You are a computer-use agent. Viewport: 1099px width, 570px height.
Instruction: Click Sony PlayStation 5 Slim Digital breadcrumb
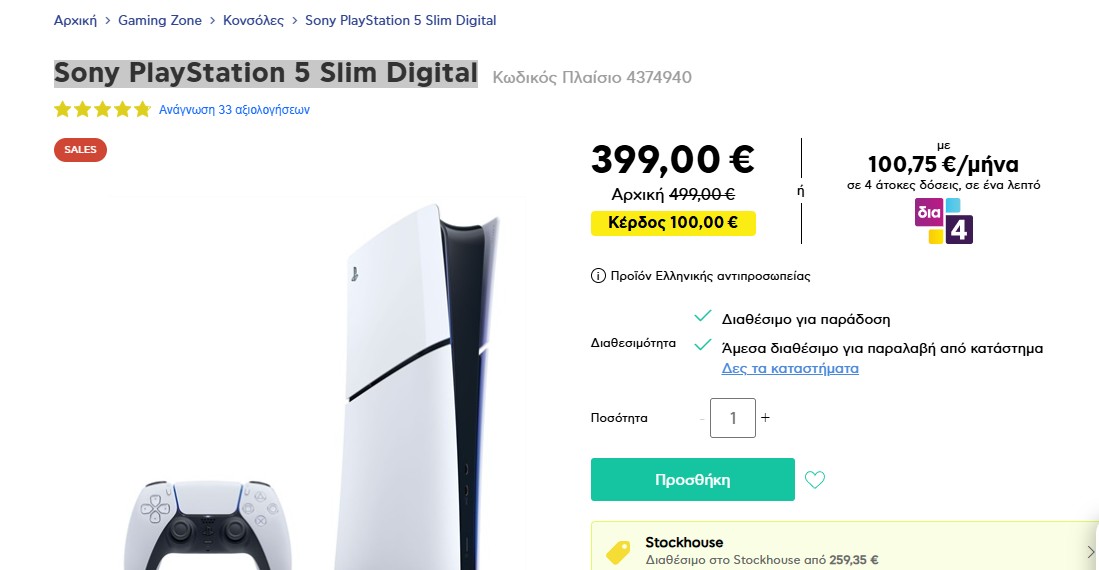click(x=400, y=20)
